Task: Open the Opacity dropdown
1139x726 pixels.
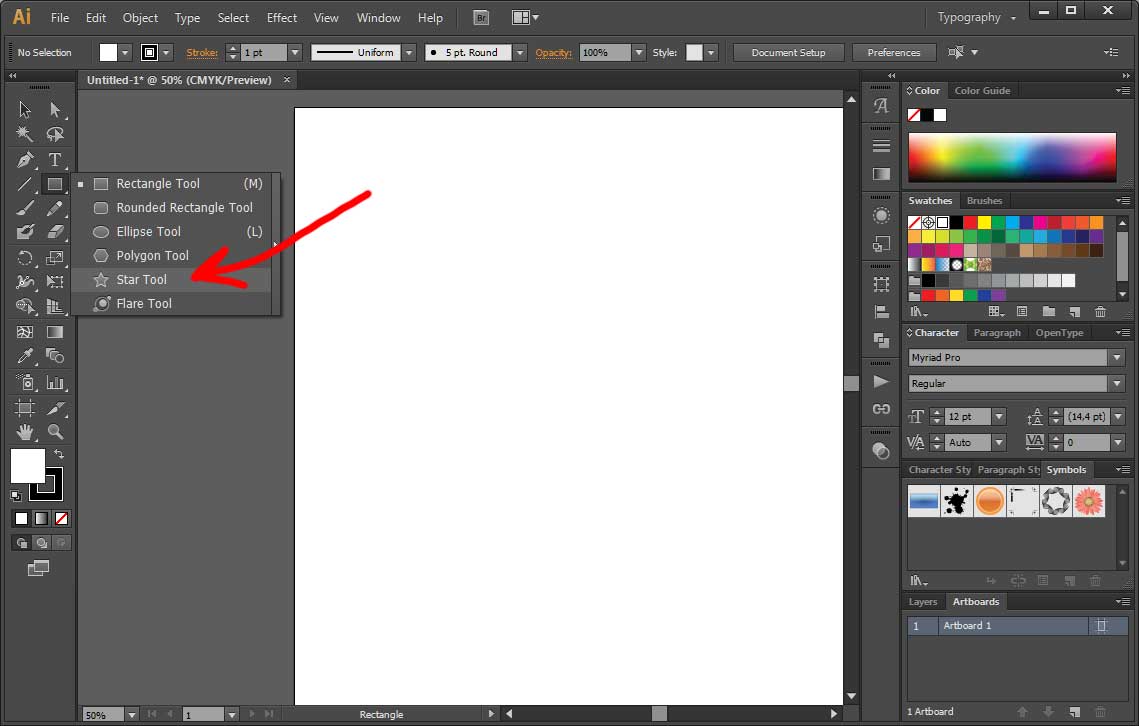Action: (x=637, y=53)
